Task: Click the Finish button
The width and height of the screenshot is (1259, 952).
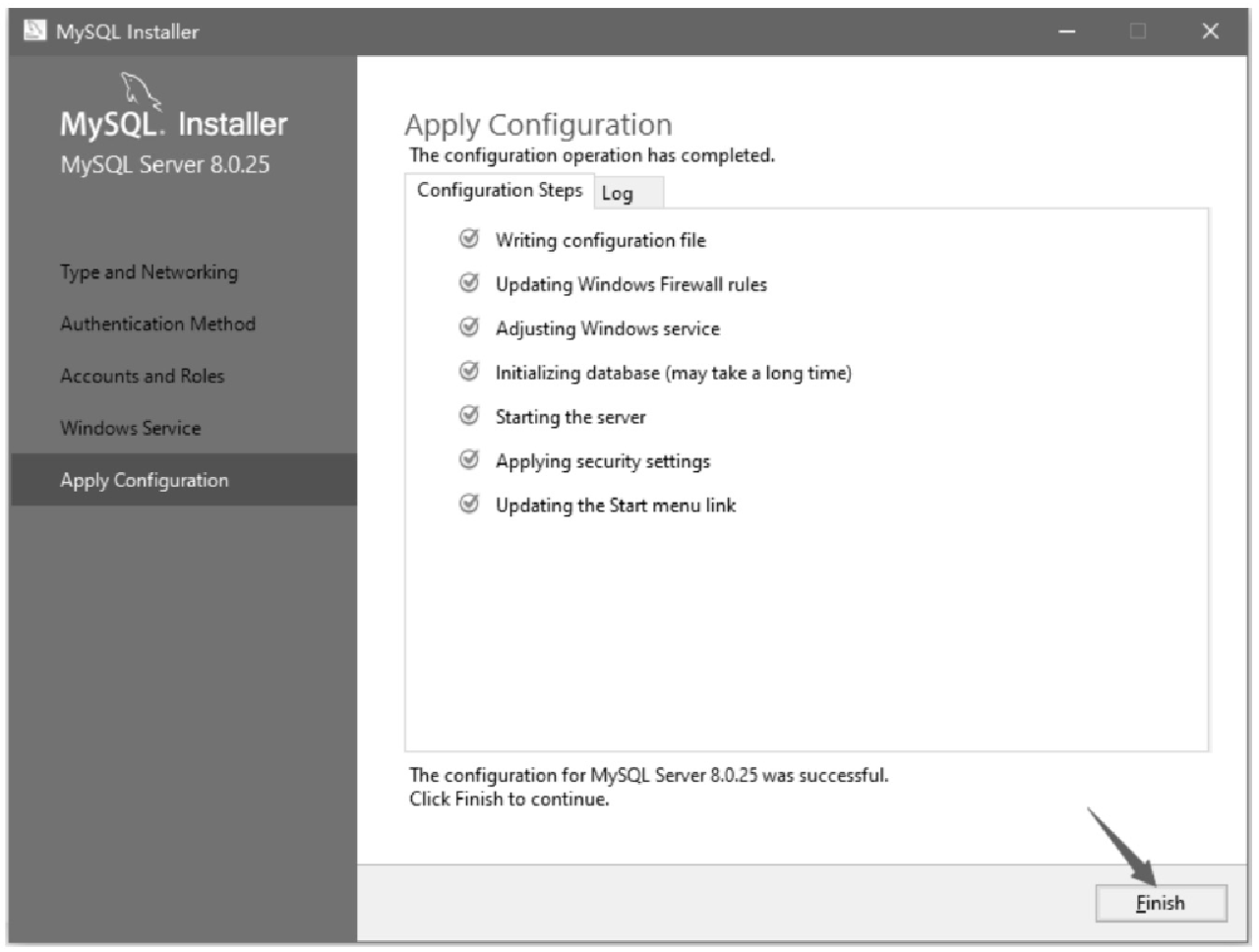Action: tap(1161, 903)
